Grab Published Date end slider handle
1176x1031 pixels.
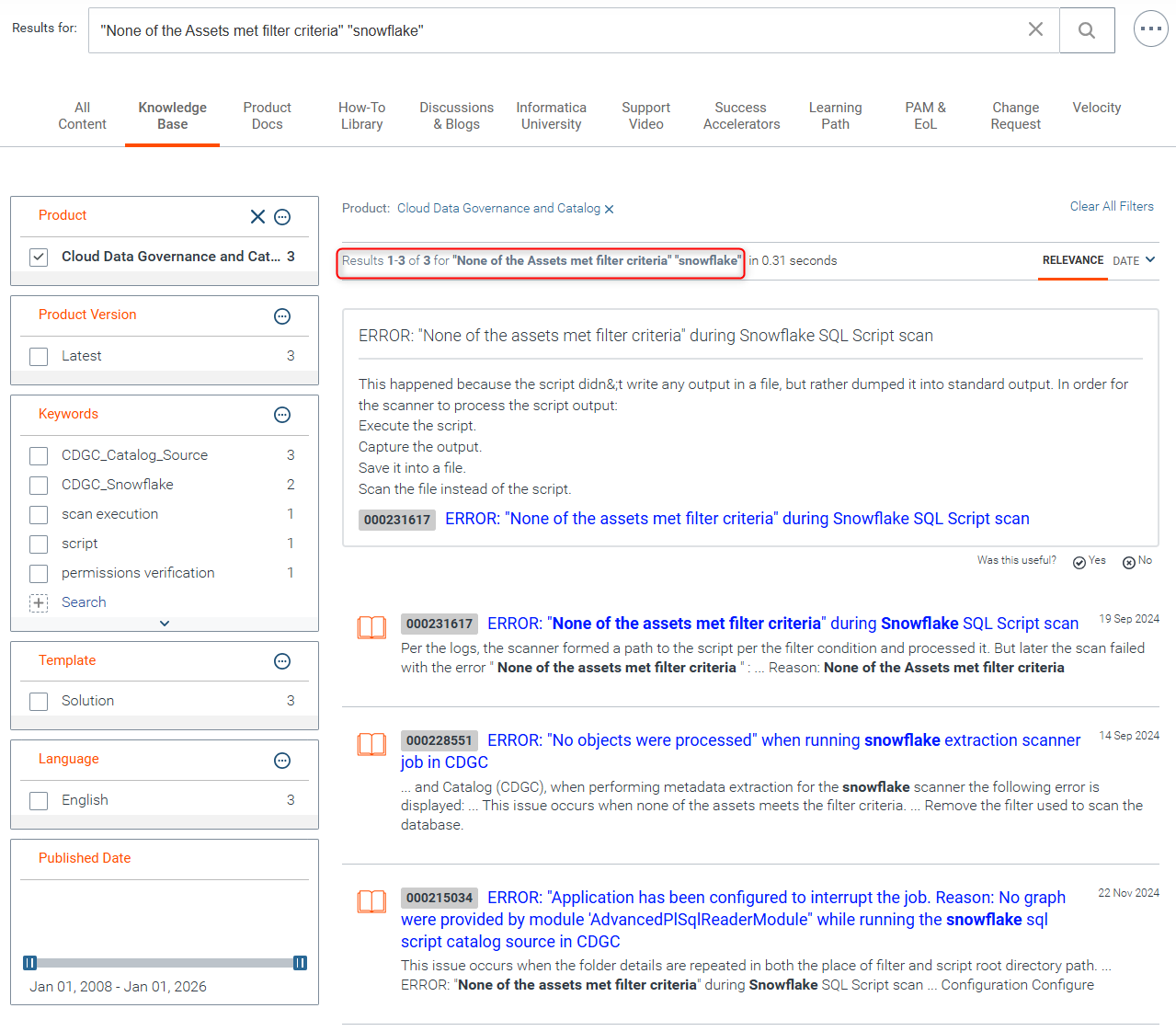[300, 963]
